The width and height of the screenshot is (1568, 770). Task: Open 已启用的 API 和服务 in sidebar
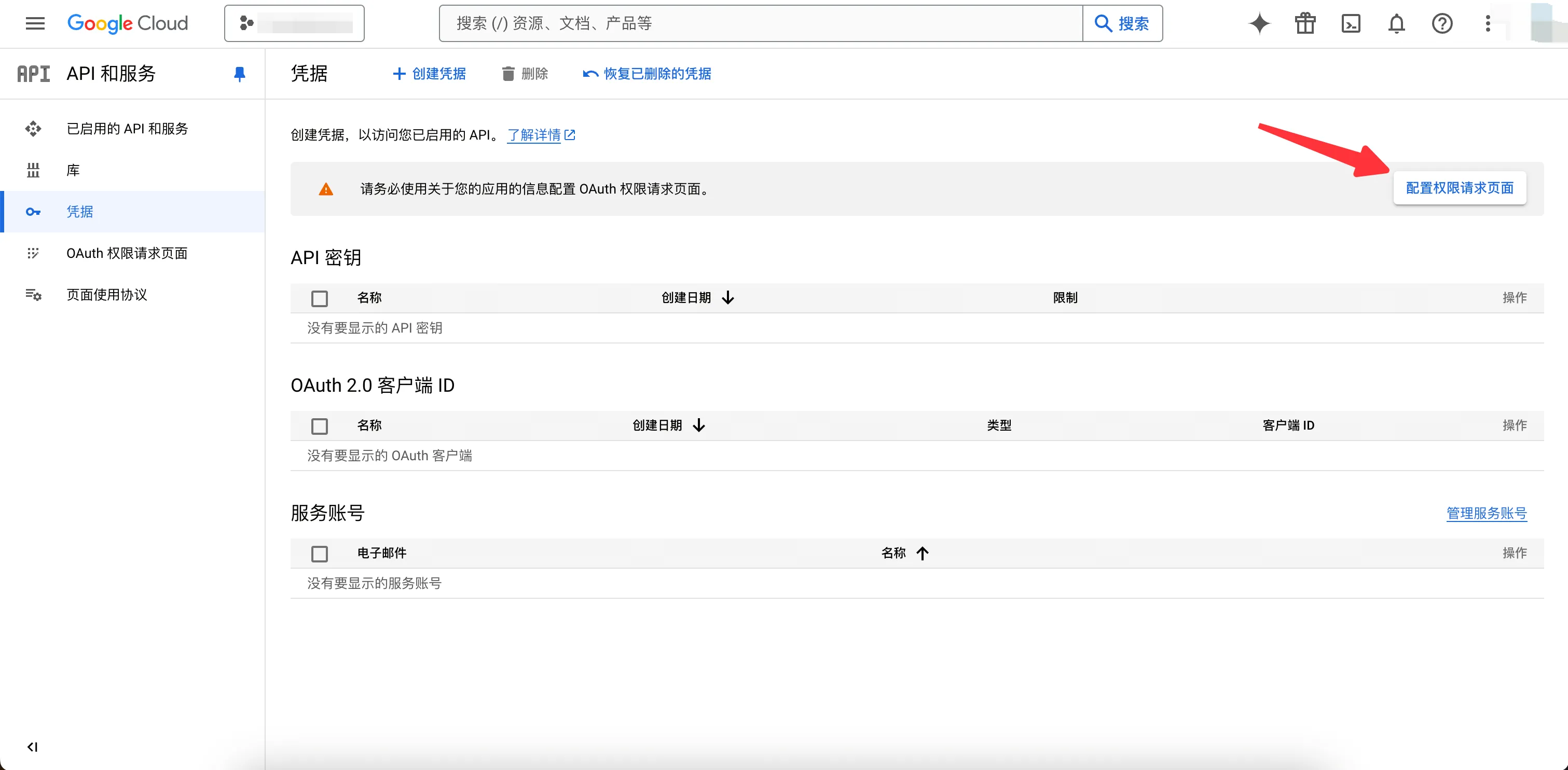(133, 129)
